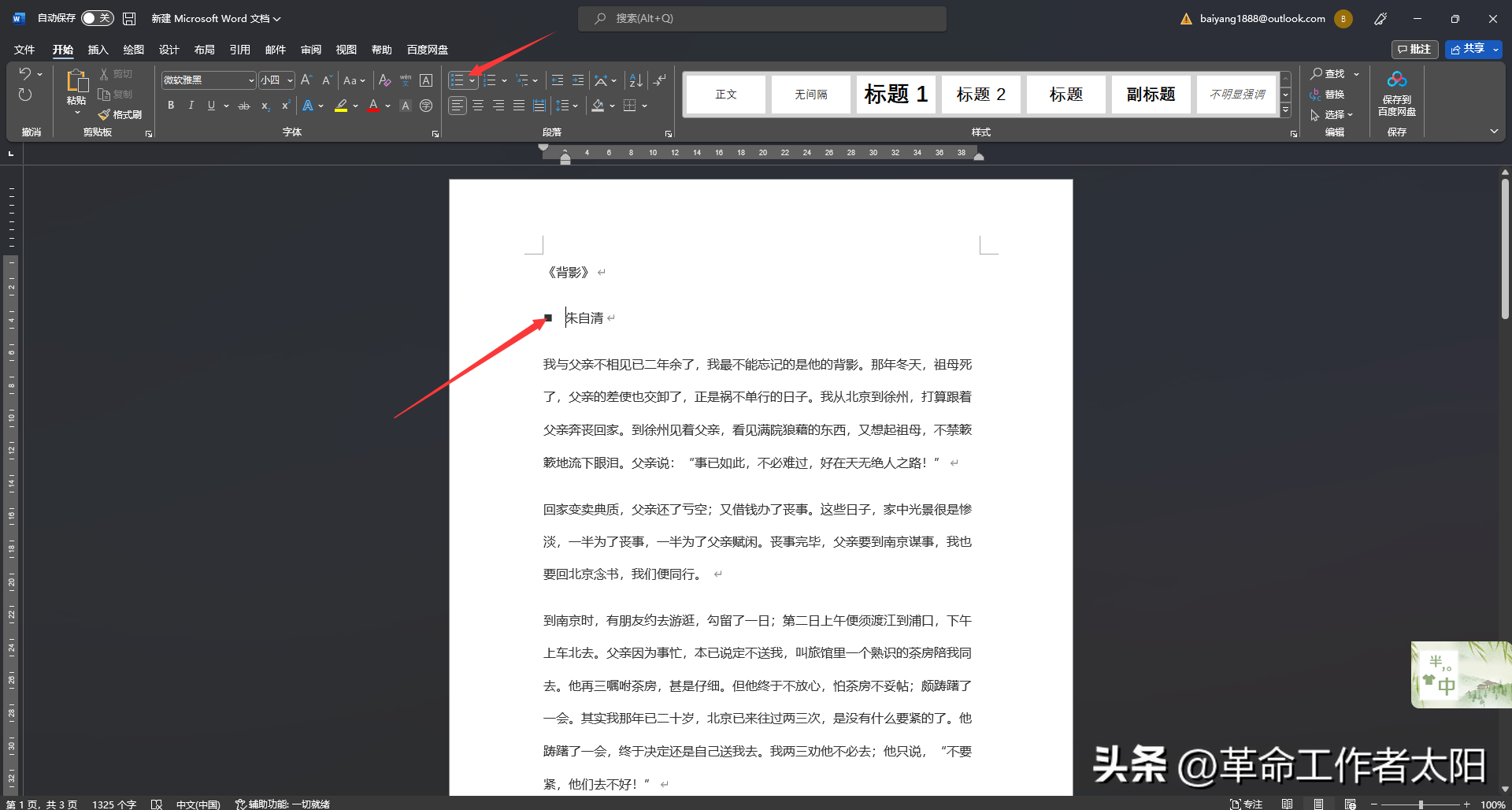Switch to Print Layout view icon
1512x810 pixels.
point(1318,804)
